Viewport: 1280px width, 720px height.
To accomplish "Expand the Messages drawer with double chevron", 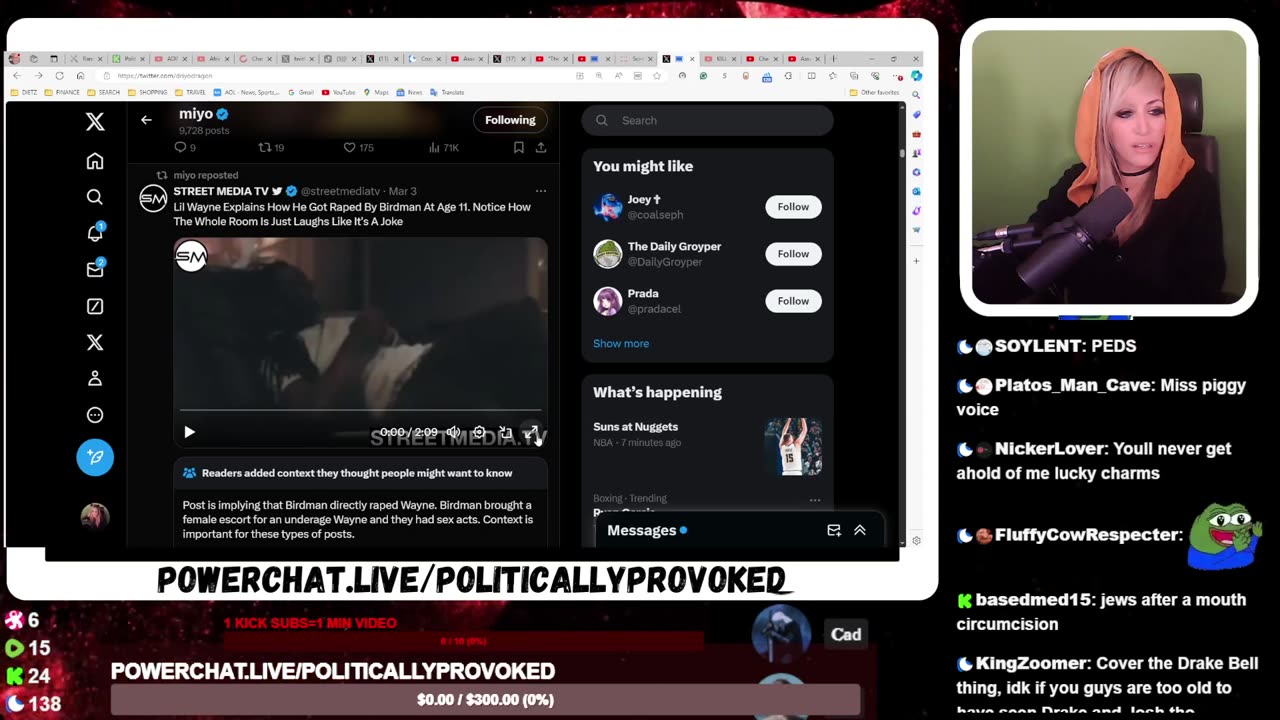I will (x=860, y=530).
